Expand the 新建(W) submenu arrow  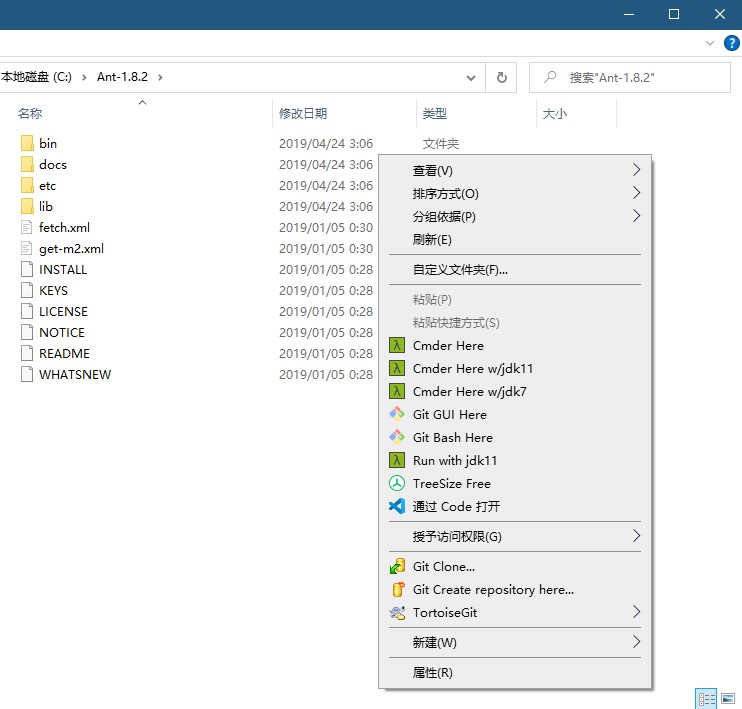pos(635,642)
